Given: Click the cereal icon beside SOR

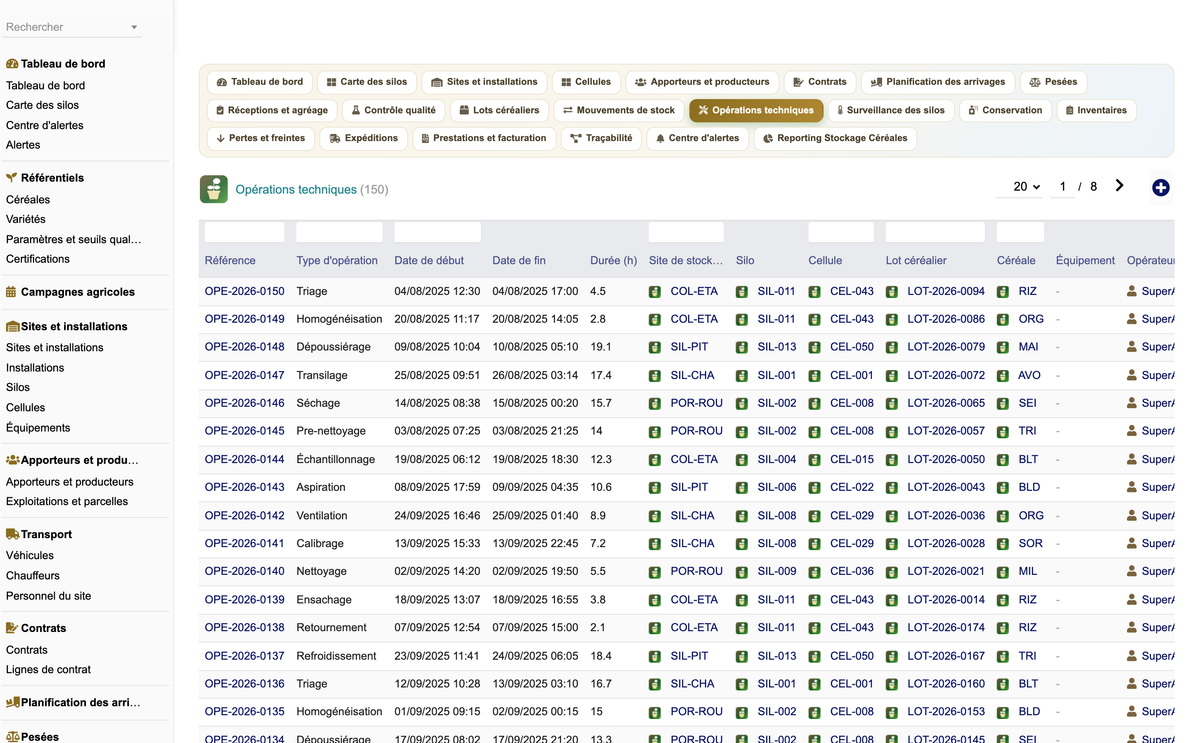Looking at the screenshot, I should tap(1003, 543).
